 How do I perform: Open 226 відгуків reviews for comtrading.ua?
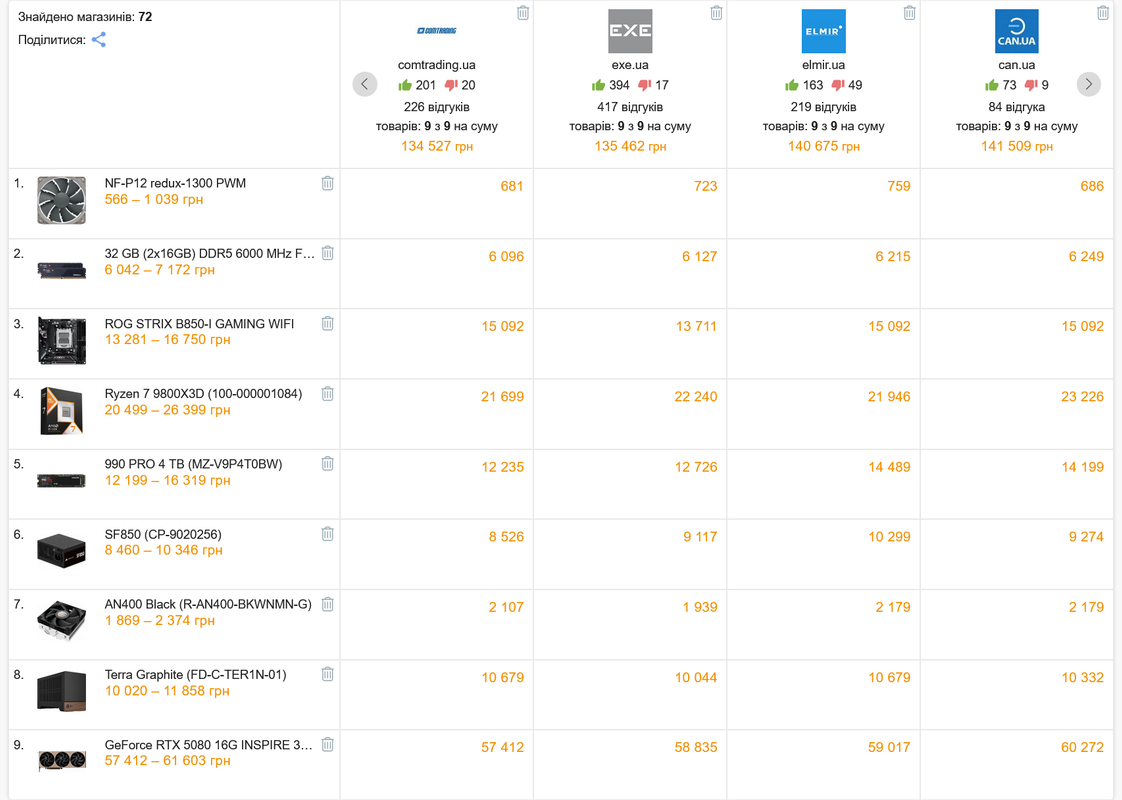(x=436, y=107)
